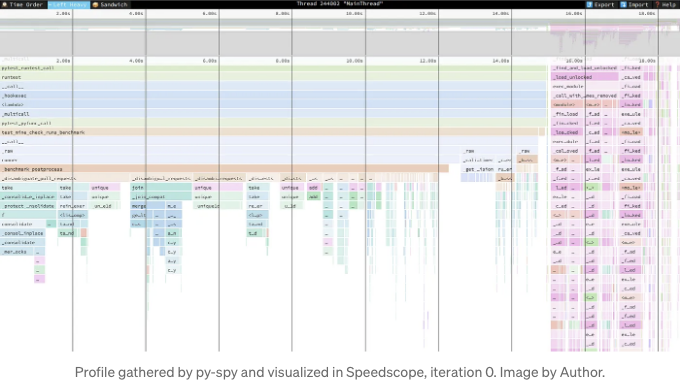Screen dimensions: 680x382
Task: Click the Help question mark icon
Action: (657, 4)
